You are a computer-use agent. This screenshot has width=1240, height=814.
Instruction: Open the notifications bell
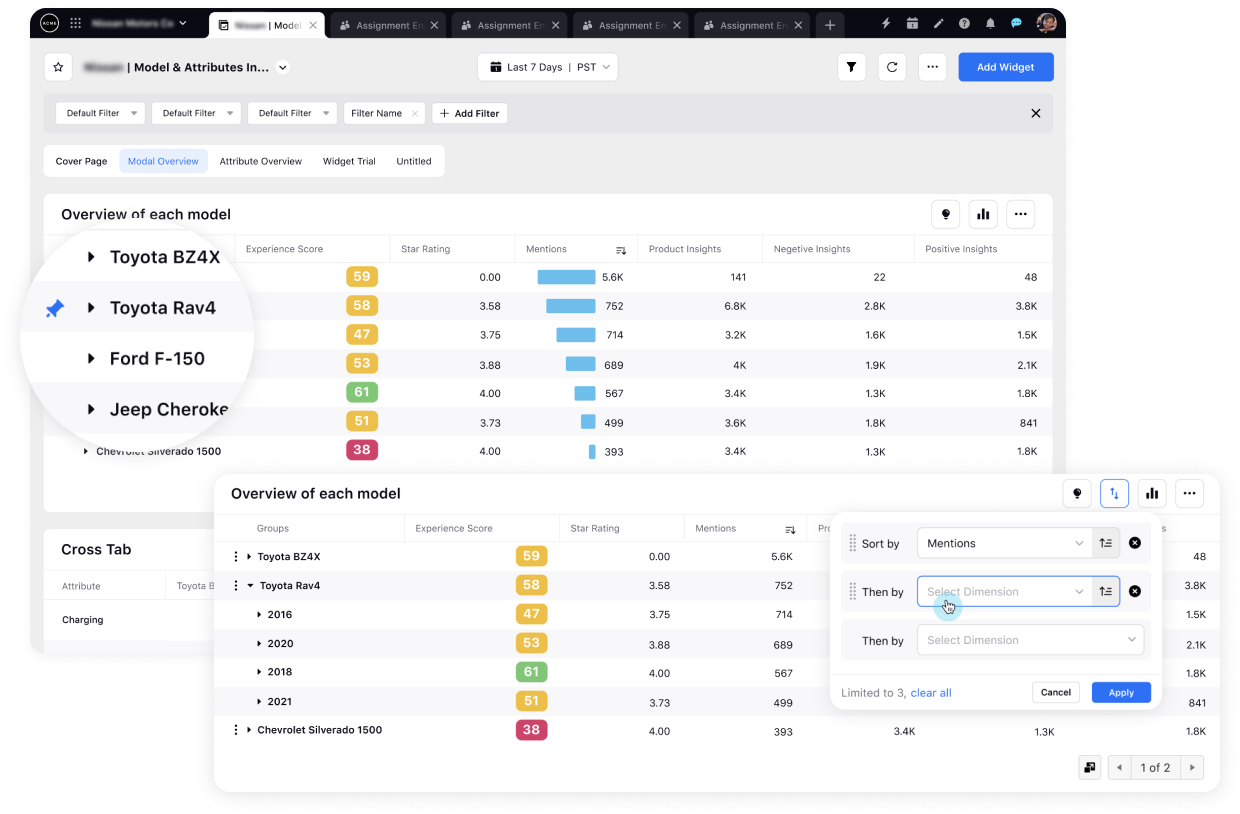click(989, 22)
